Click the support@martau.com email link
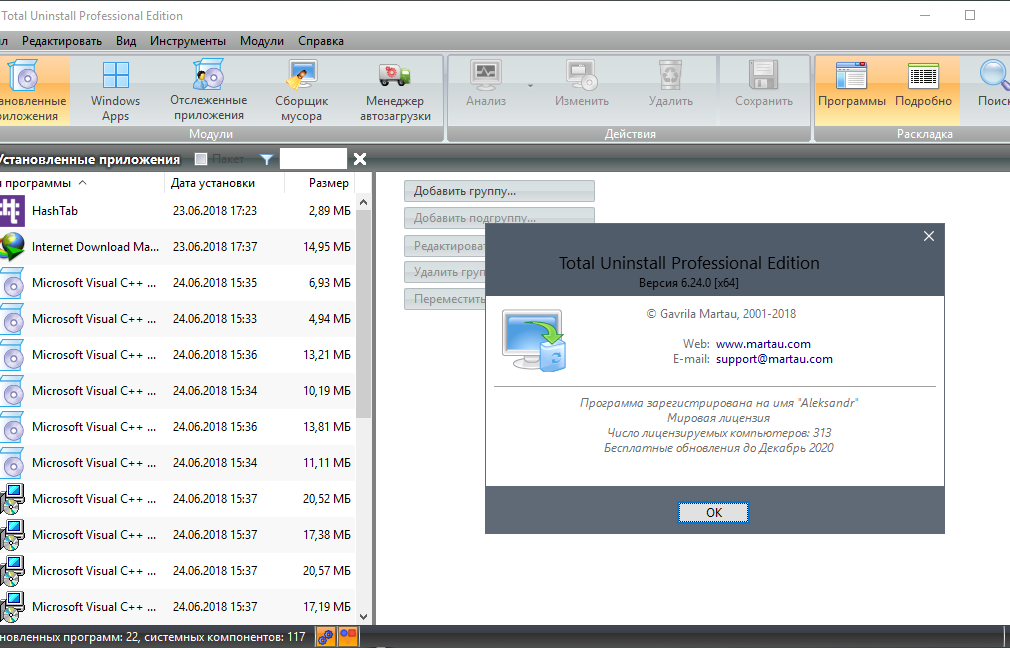1010x648 pixels. point(774,359)
